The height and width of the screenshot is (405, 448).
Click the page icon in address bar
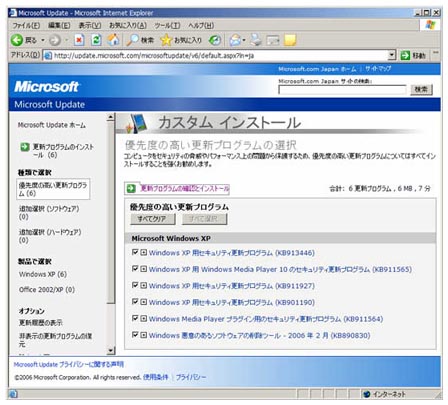coord(48,56)
